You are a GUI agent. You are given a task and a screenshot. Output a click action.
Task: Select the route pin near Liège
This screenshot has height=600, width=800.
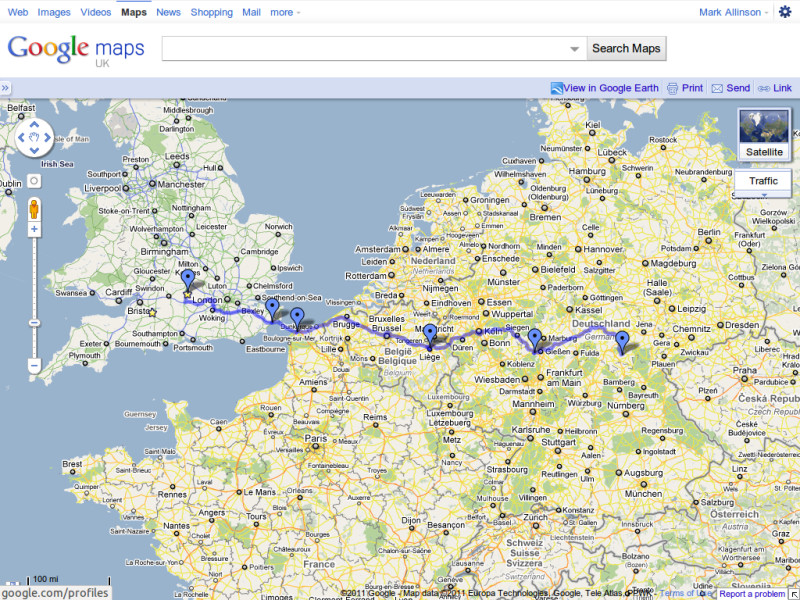pyautogui.click(x=430, y=335)
